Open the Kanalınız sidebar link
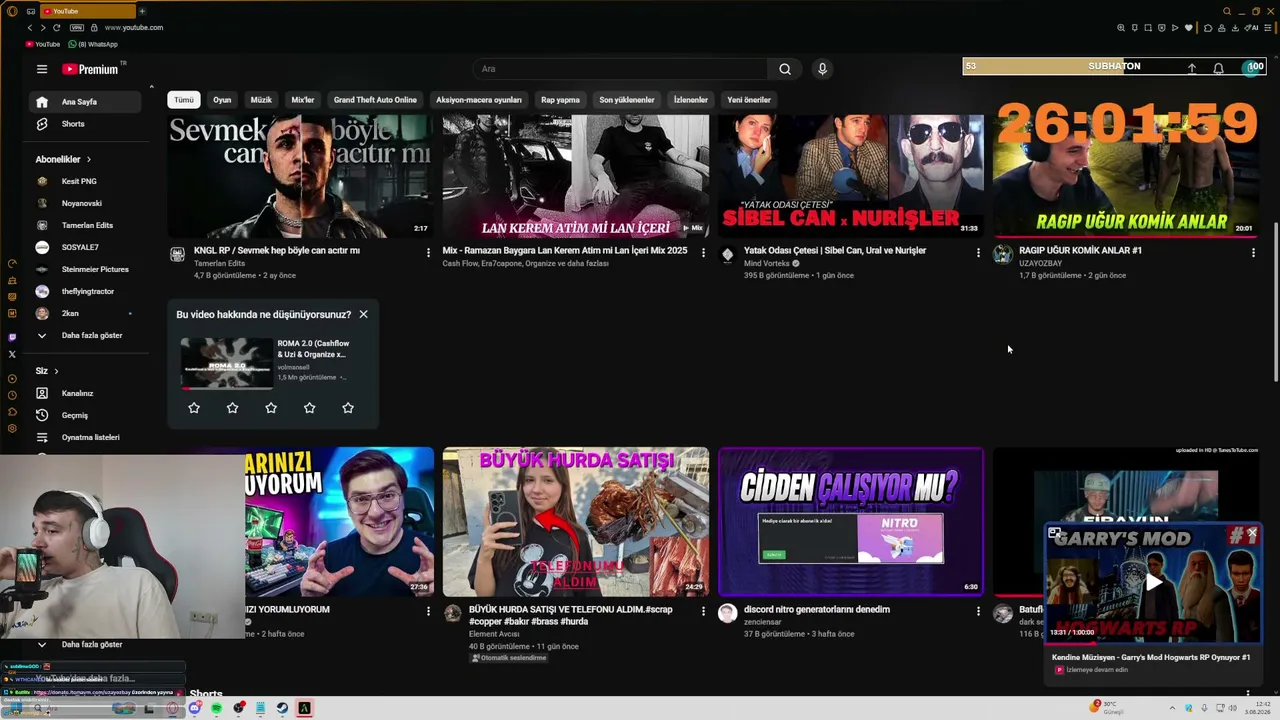Image resolution: width=1280 pixels, height=720 pixels. 78,393
